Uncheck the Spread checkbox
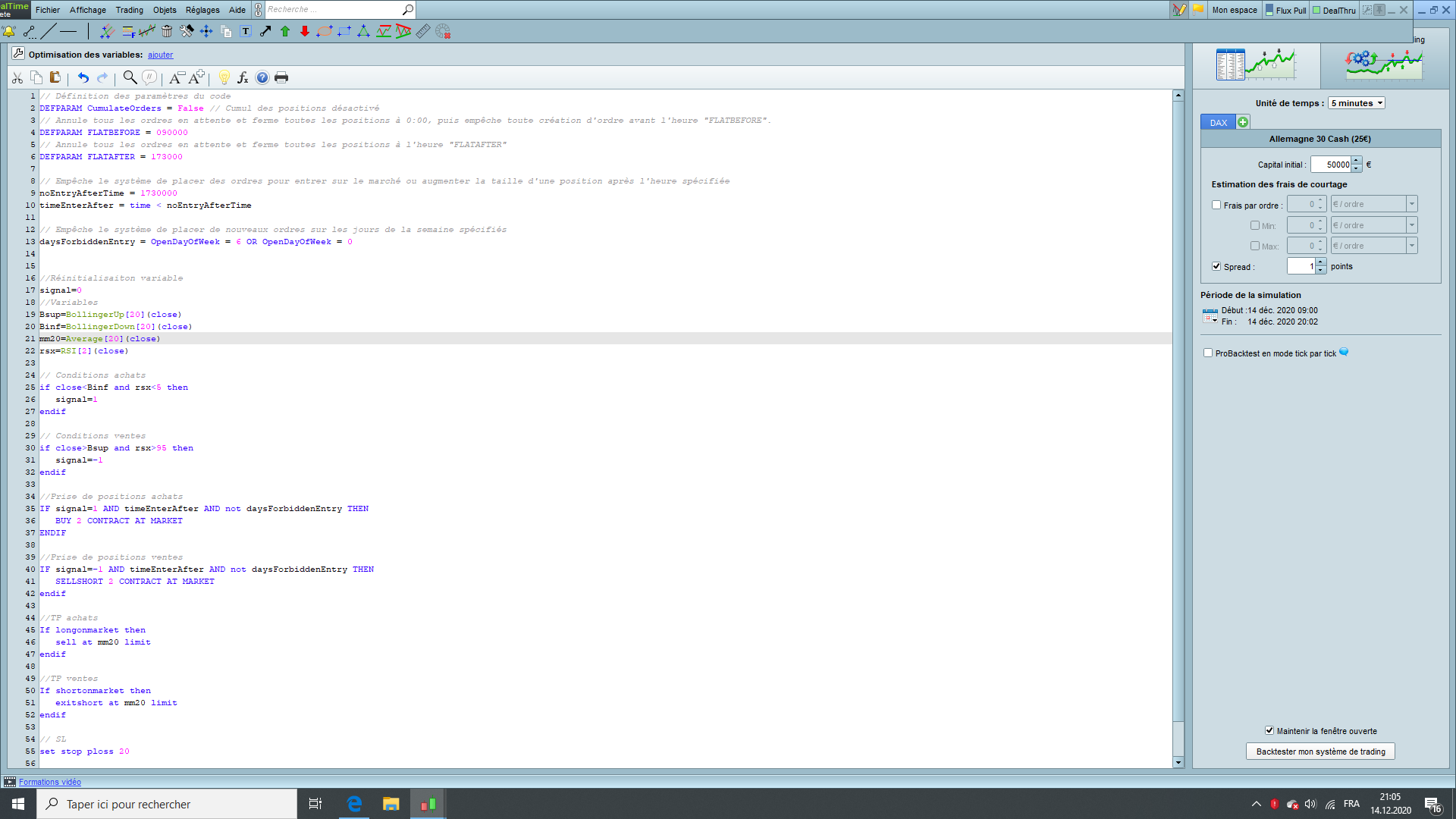The width and height of the screenshot is (1456, 819). click(1216, 266)
